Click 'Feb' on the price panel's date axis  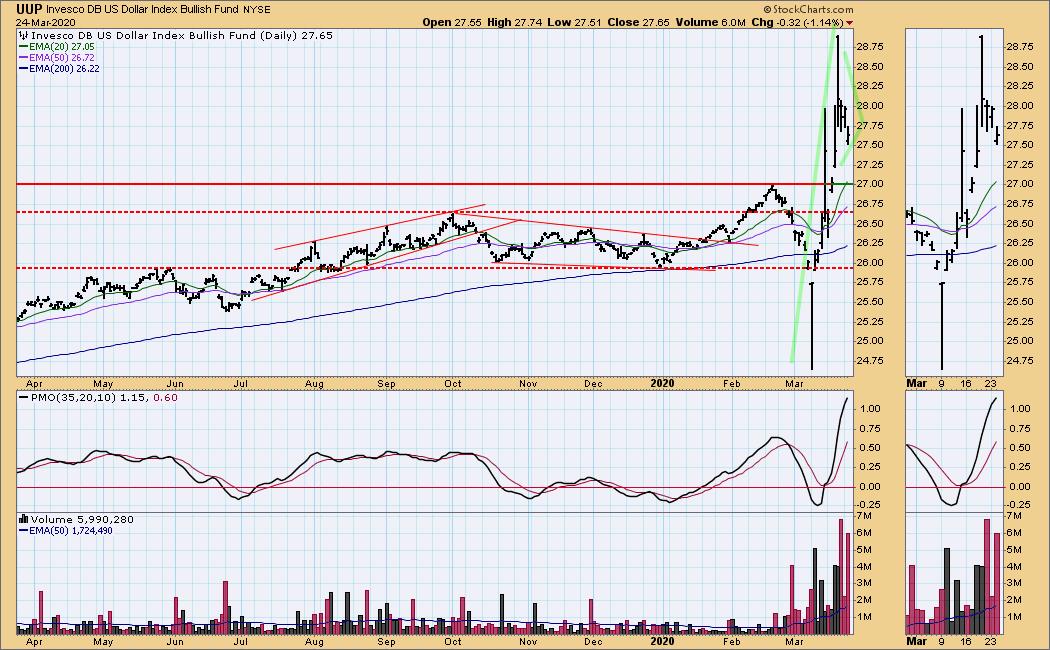pos(731,384)
